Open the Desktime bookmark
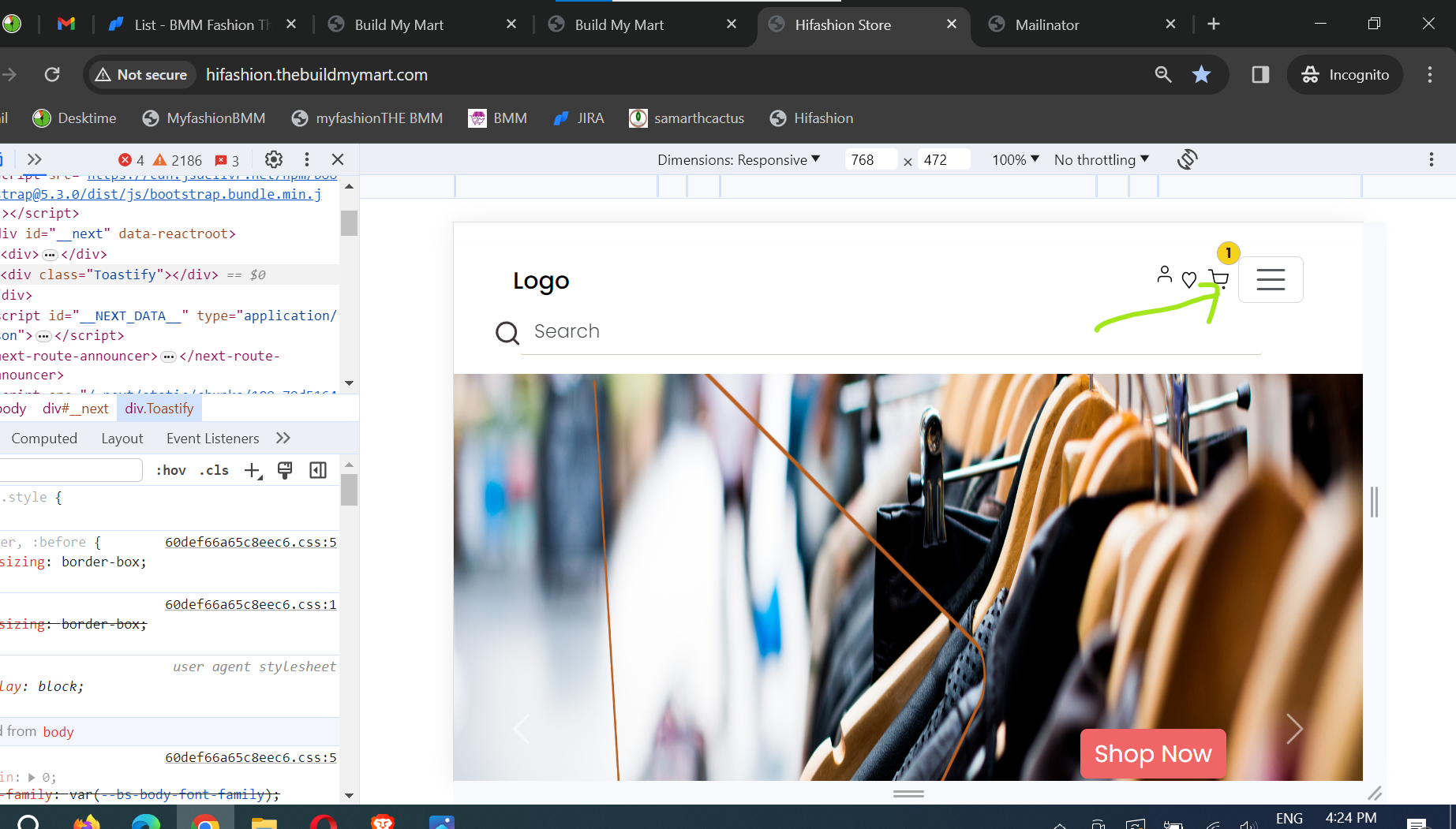This screenshot has height=829, width=1456. coord(75,118)
